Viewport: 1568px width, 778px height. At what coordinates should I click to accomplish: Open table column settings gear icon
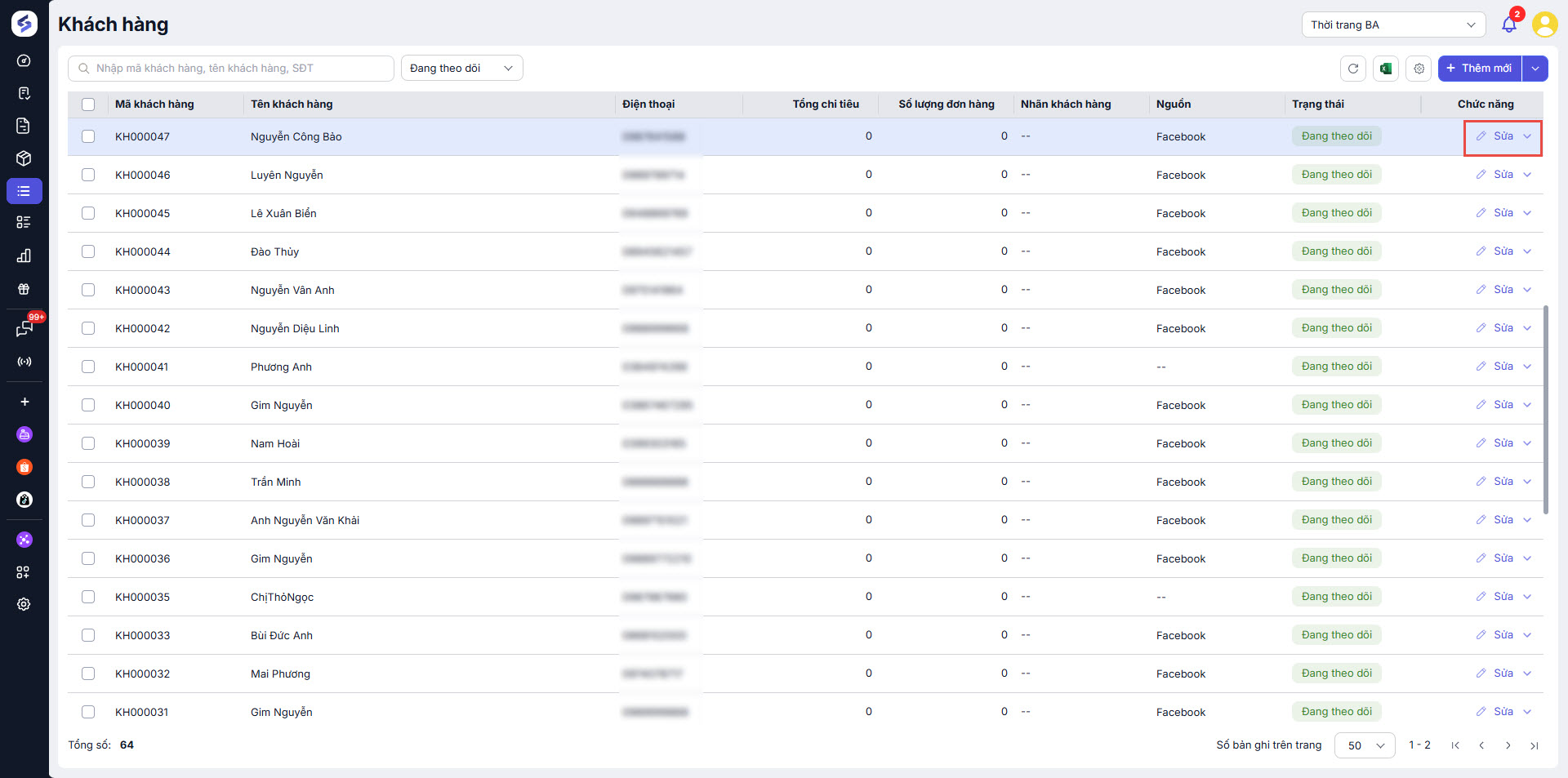tap(1419, 69)
